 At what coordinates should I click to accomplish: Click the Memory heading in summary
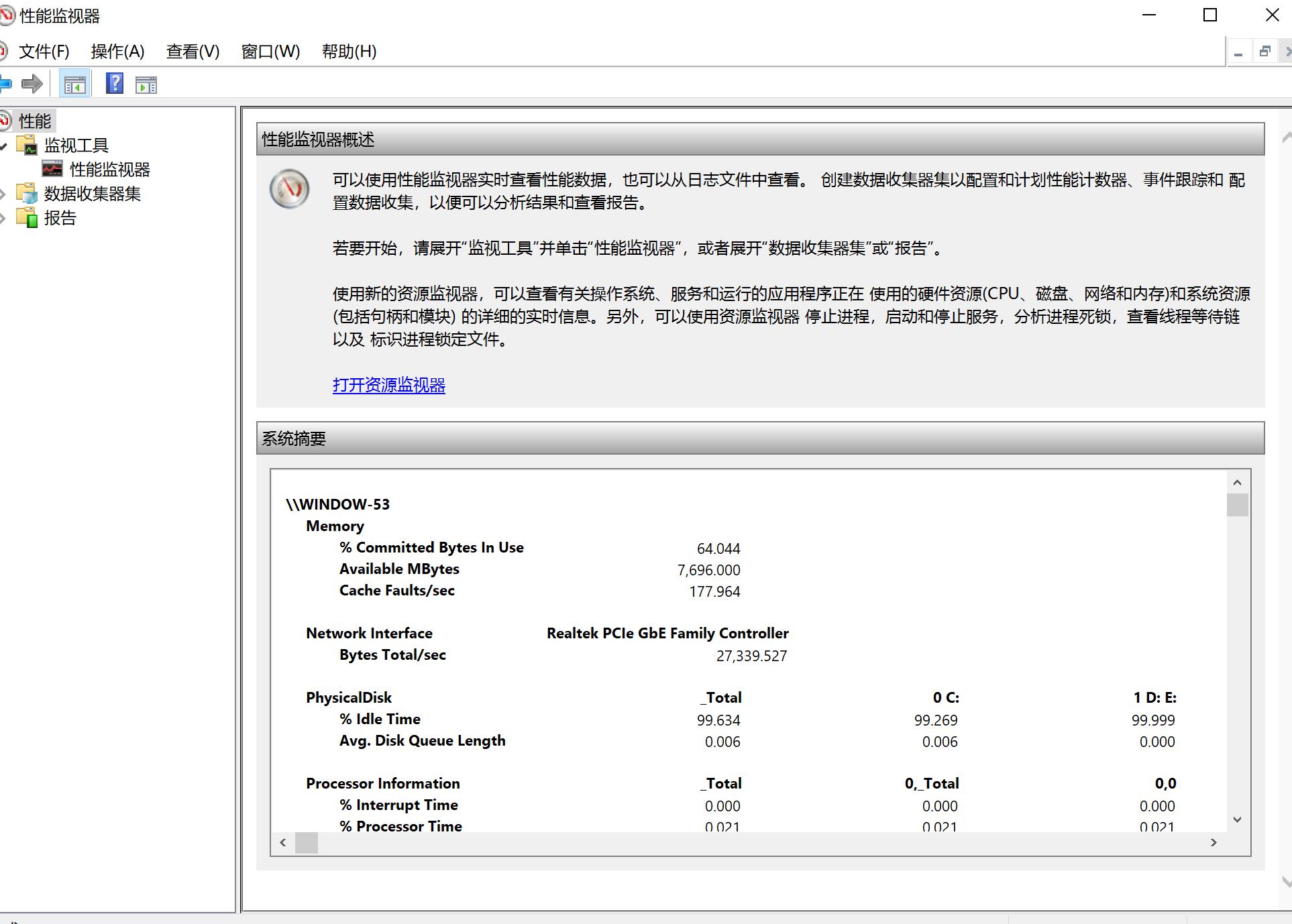(x=335, y=526)
